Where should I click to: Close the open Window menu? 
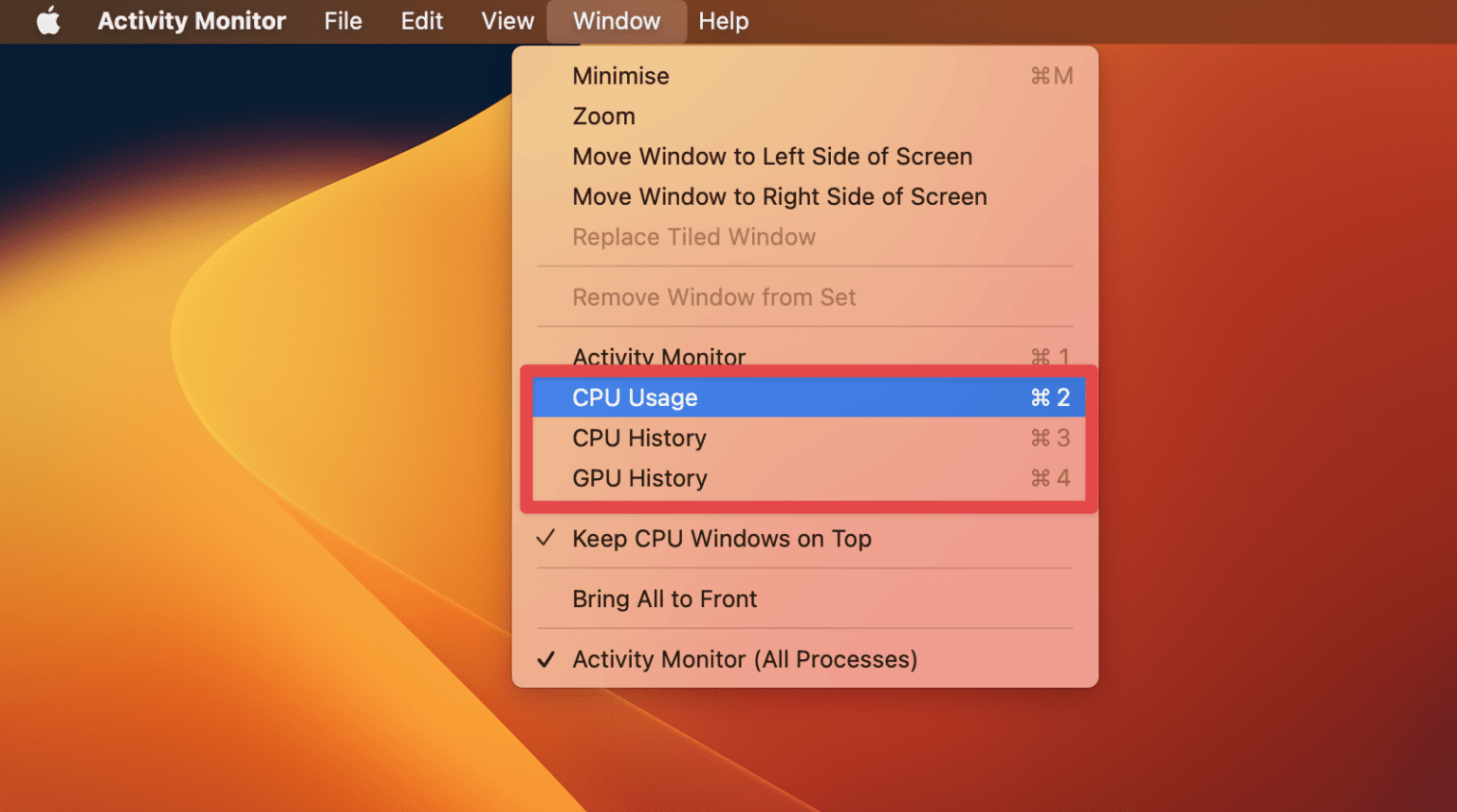(617, 21)
